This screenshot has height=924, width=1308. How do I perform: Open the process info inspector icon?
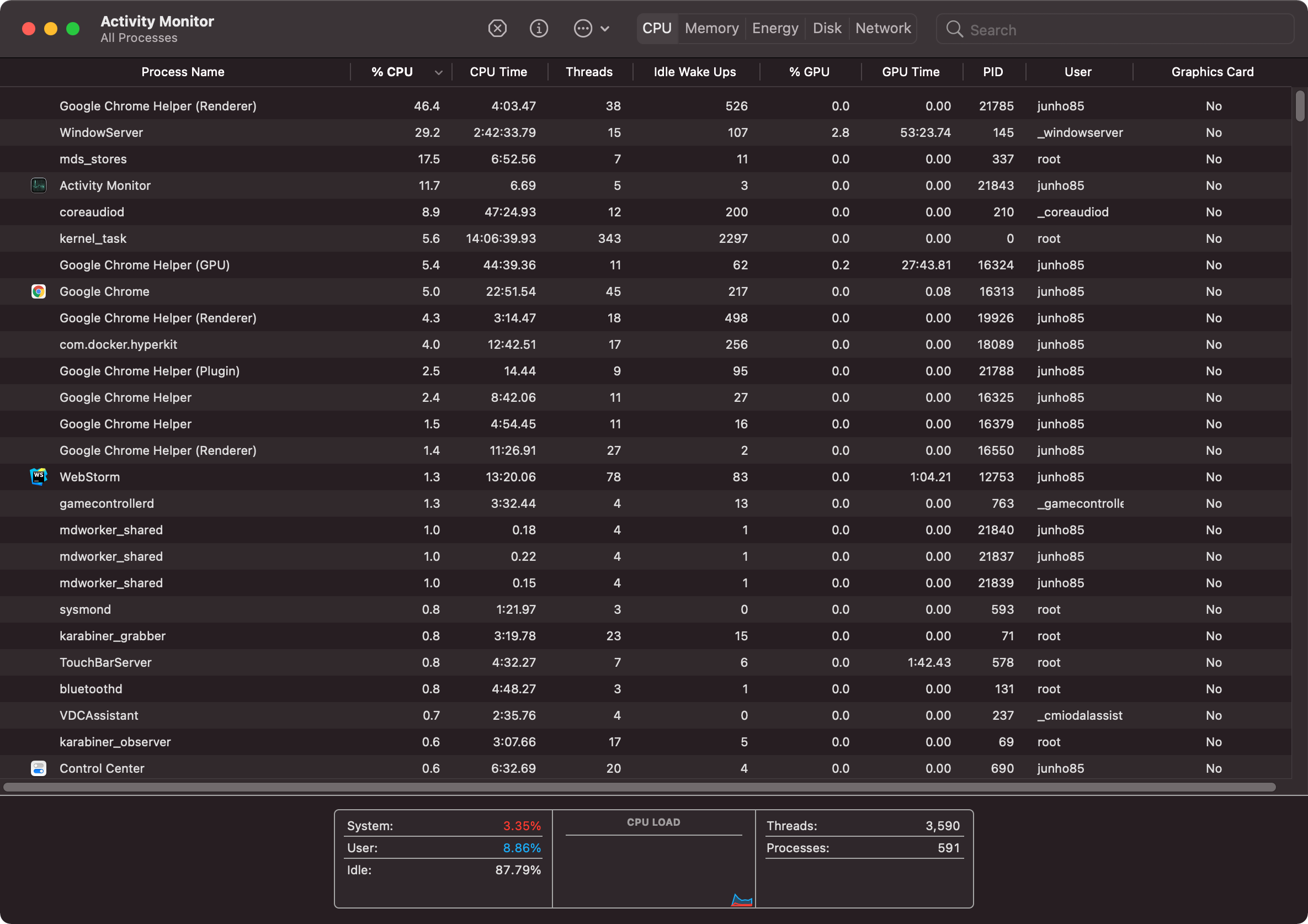point(538,29)
